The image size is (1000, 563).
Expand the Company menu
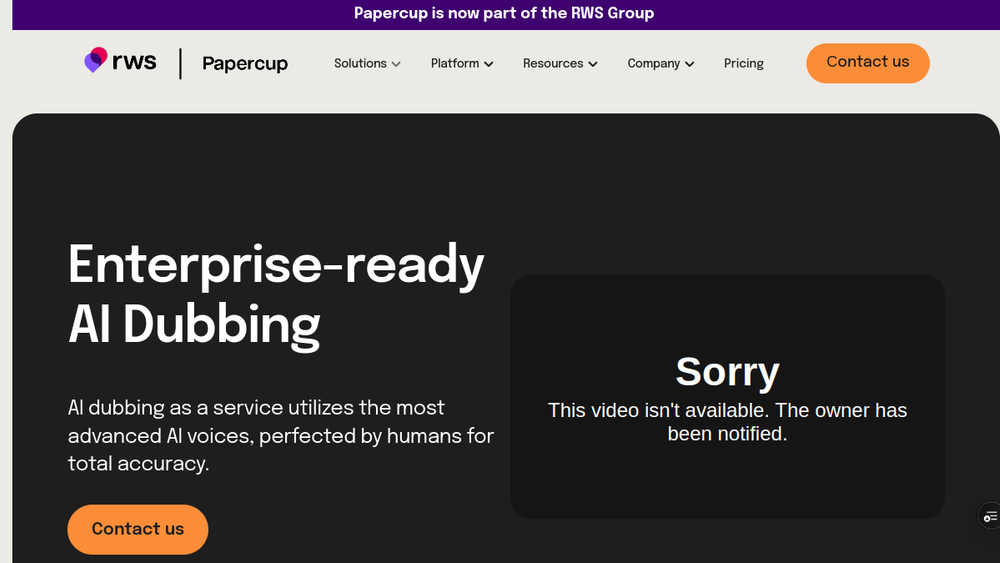pyautogui.click(x=661, y=63)
